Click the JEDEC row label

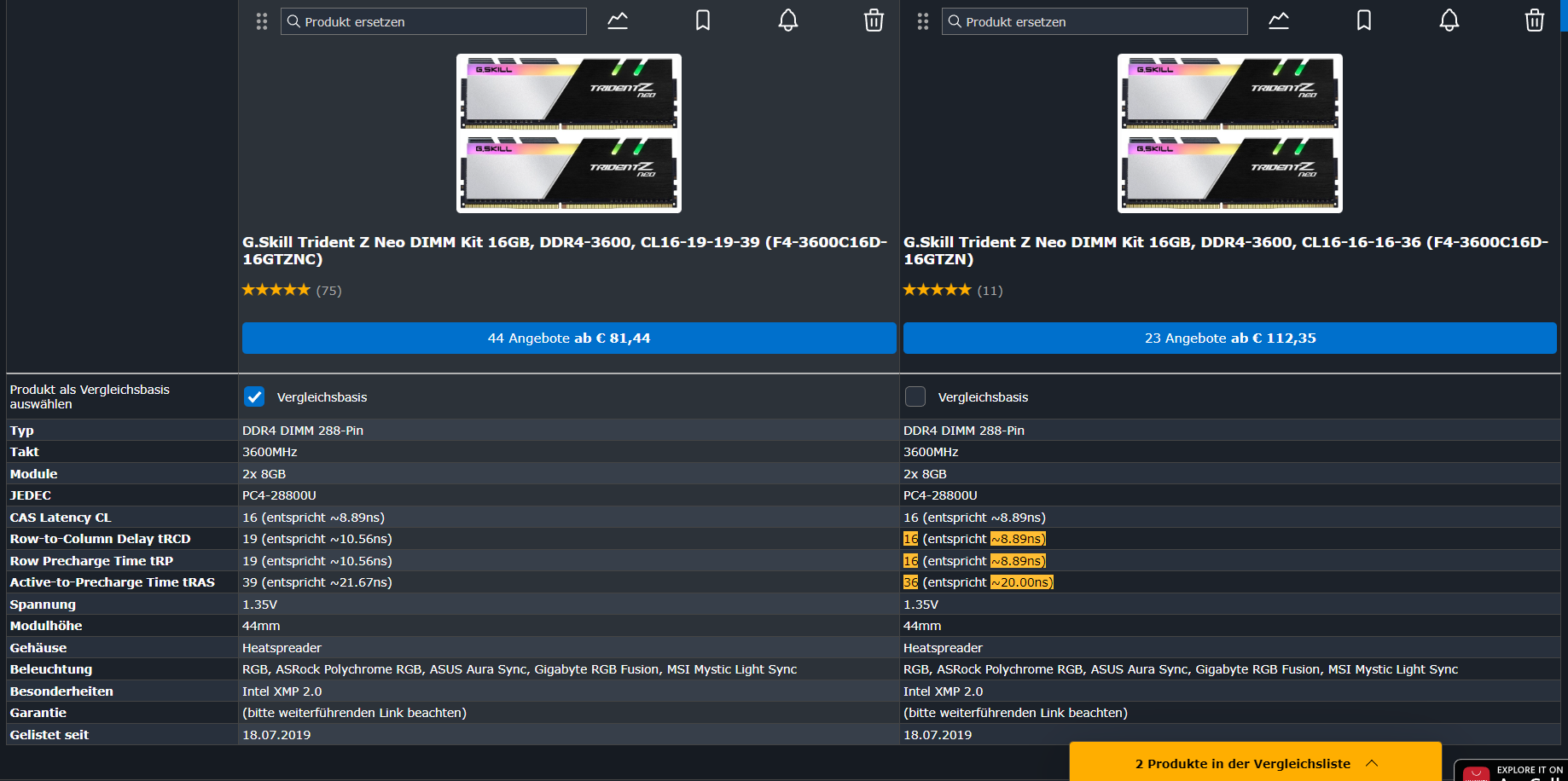click(x=31, y=495)
